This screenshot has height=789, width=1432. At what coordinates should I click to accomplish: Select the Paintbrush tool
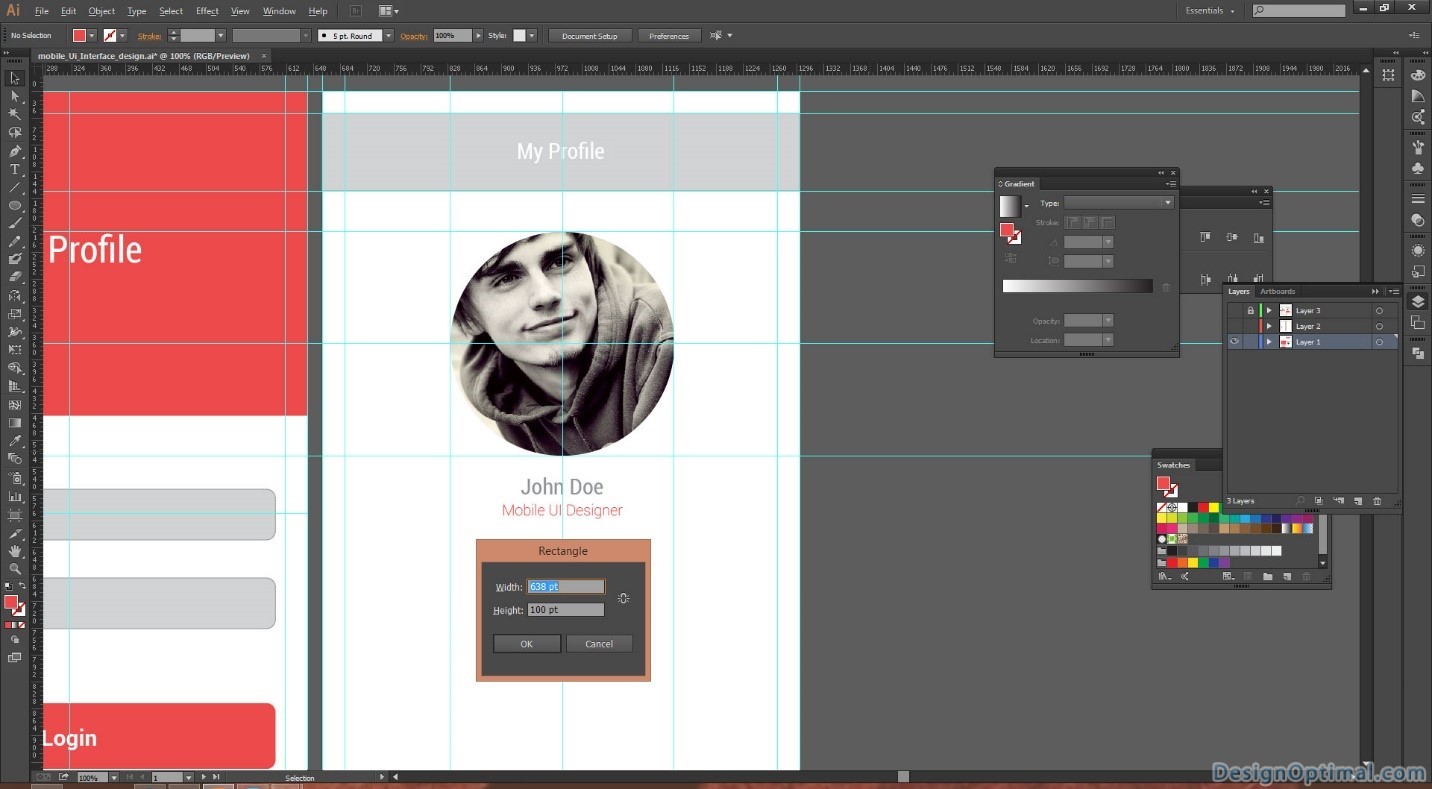(15, 223)
